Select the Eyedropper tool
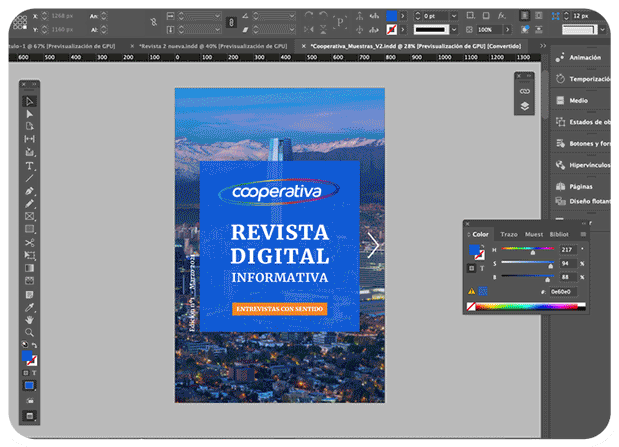This screenshot has height=447, width=619. 29,307
